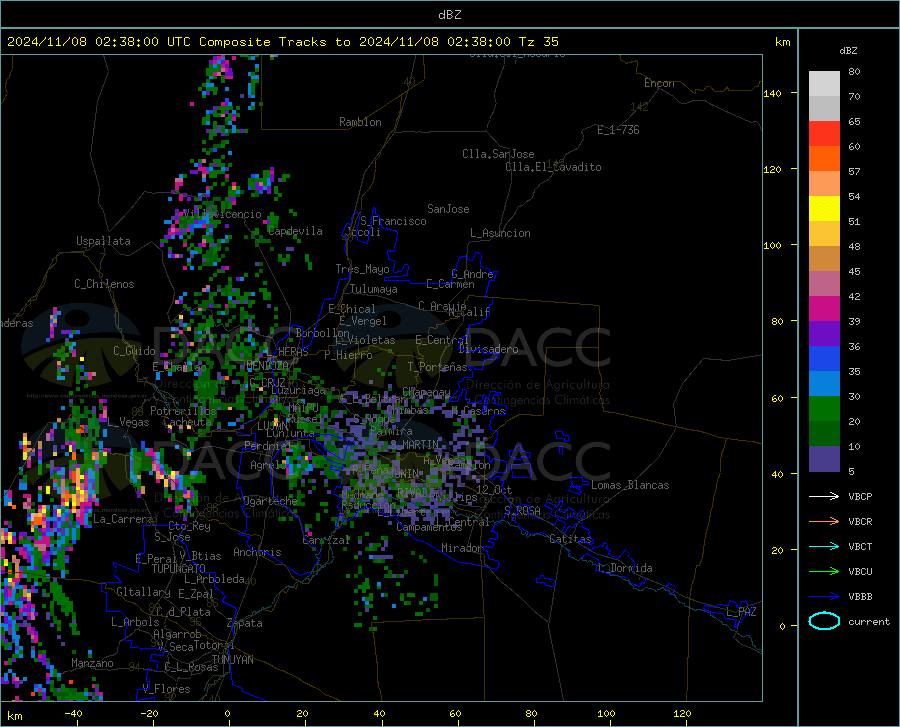Click the Mirador label on map
900x727 pixels.
pos(461,548)
